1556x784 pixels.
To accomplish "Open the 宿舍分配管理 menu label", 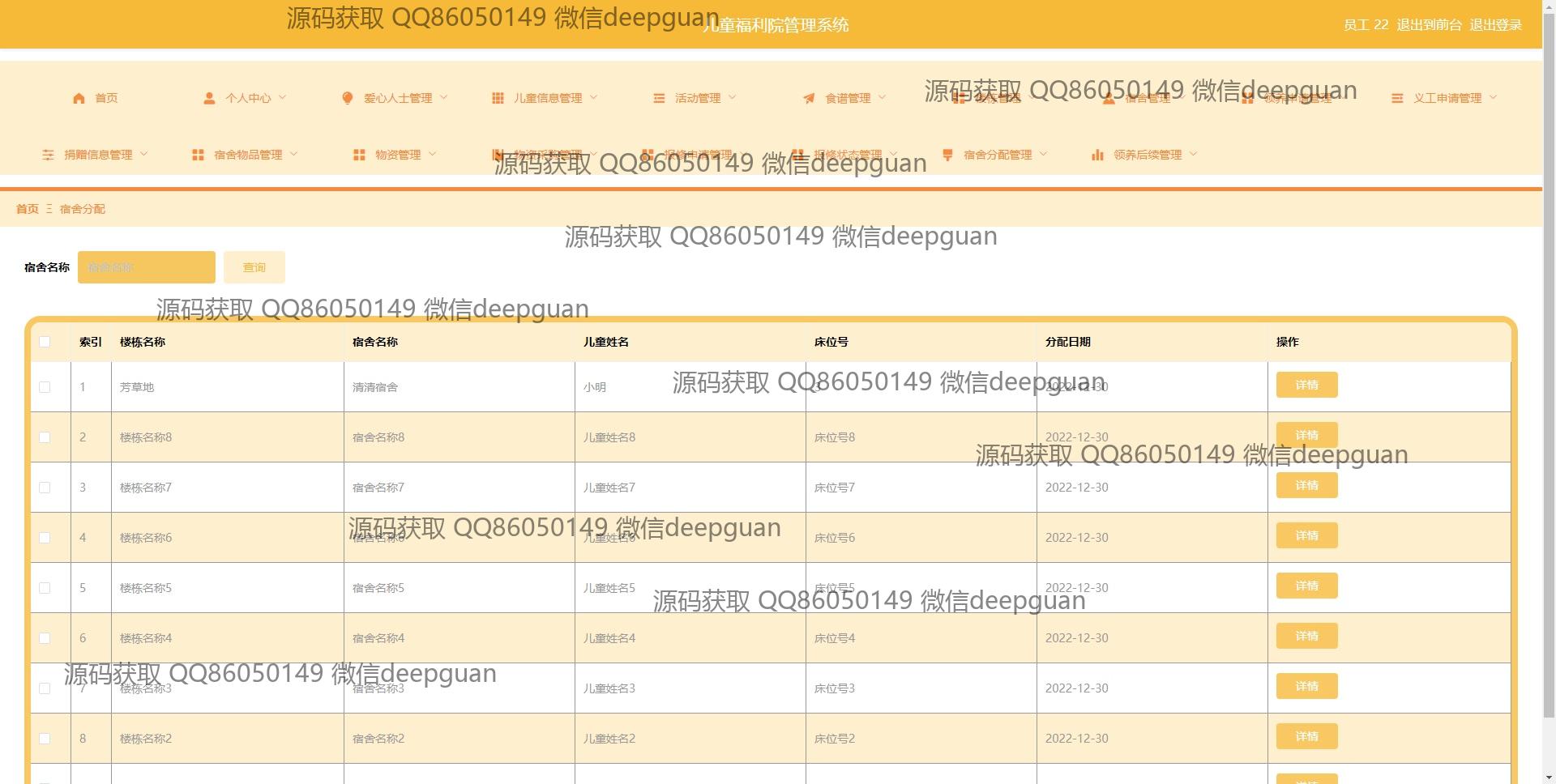I will pyautogui.click(x=998, y=155).
